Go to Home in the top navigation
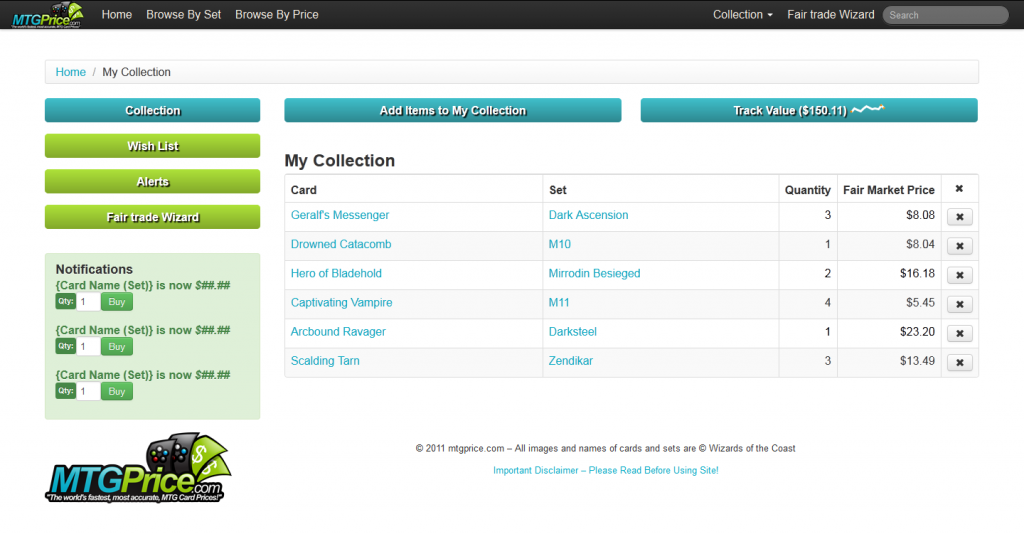 tap(117, 14)
